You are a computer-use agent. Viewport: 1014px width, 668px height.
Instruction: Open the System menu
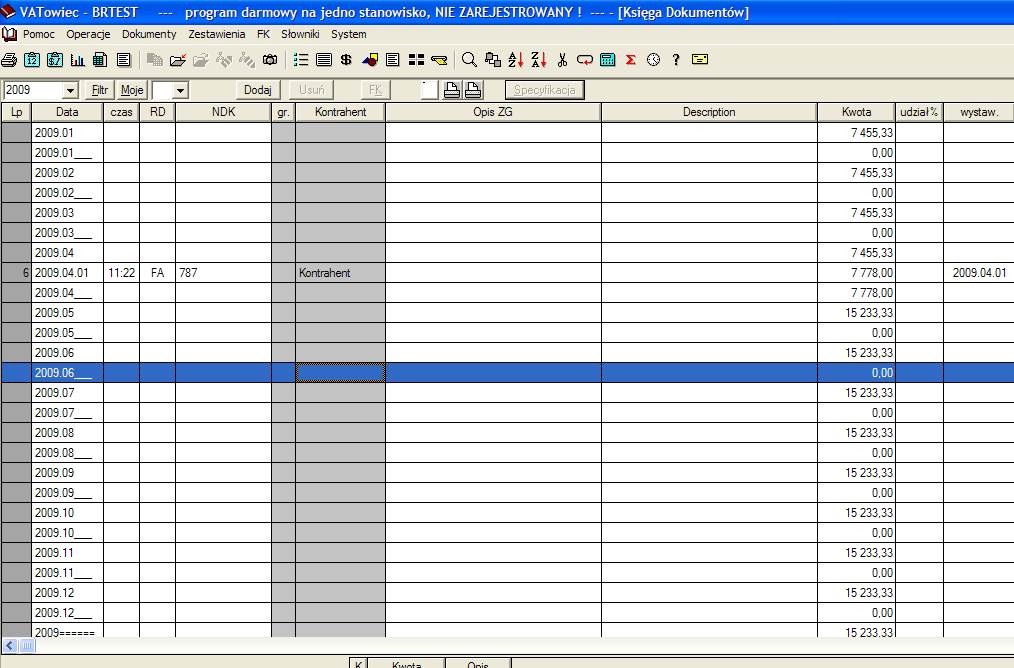coord(349,34)
